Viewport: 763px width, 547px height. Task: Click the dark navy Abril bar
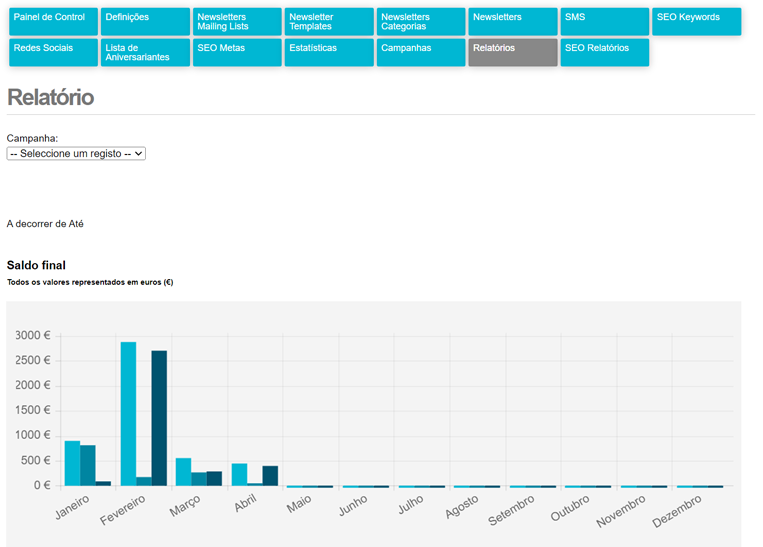[x=270, y=476]
